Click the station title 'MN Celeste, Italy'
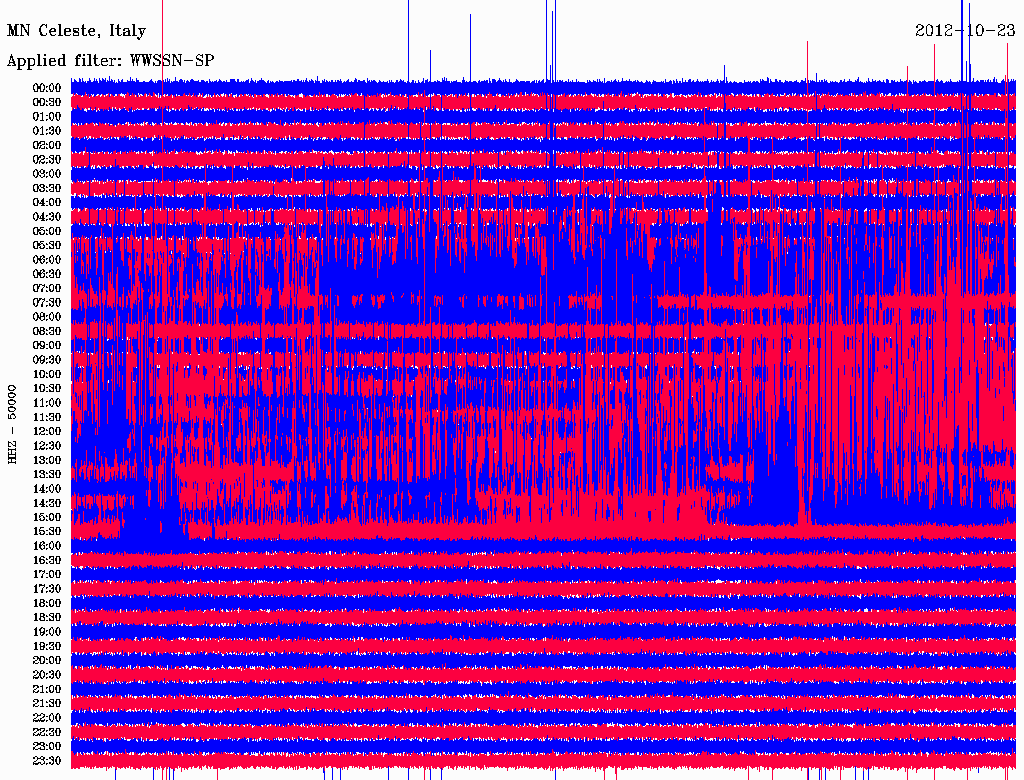Screen dimensions: 1024x780 [76, 31]
